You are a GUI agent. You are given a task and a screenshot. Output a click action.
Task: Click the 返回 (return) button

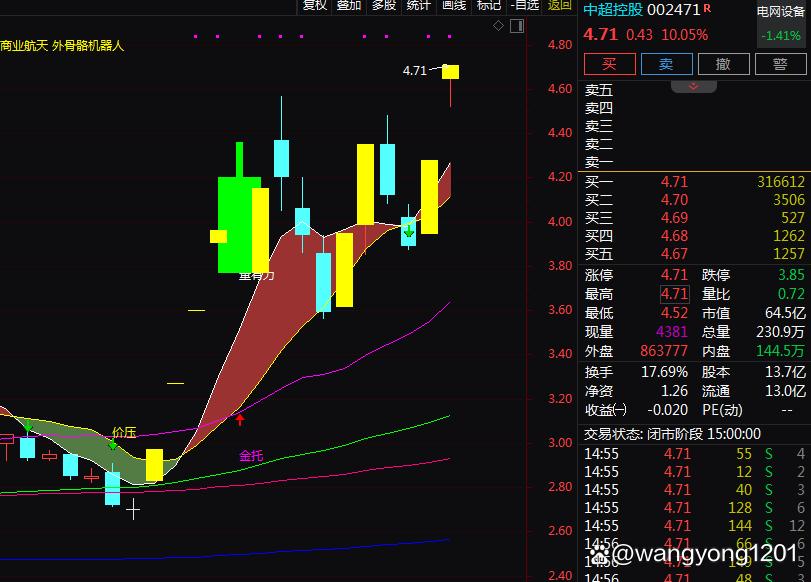560,6
